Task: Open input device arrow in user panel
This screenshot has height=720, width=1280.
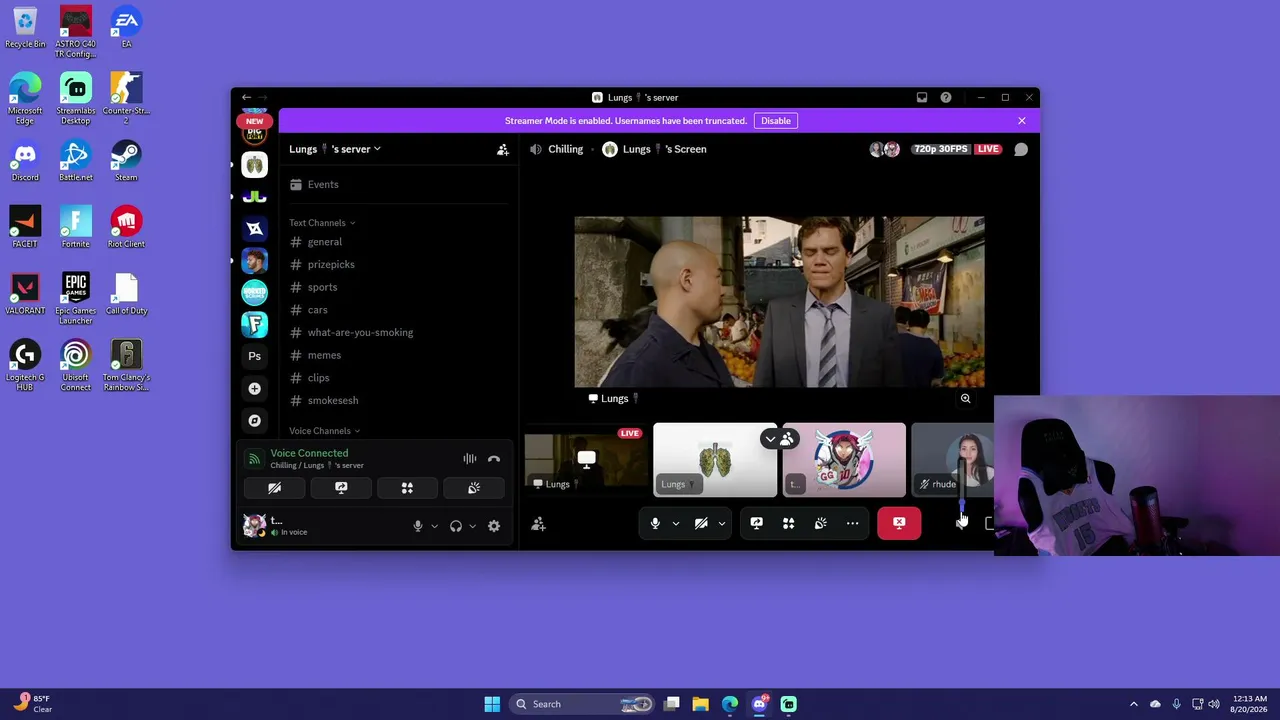Action: tap(434, 526)
